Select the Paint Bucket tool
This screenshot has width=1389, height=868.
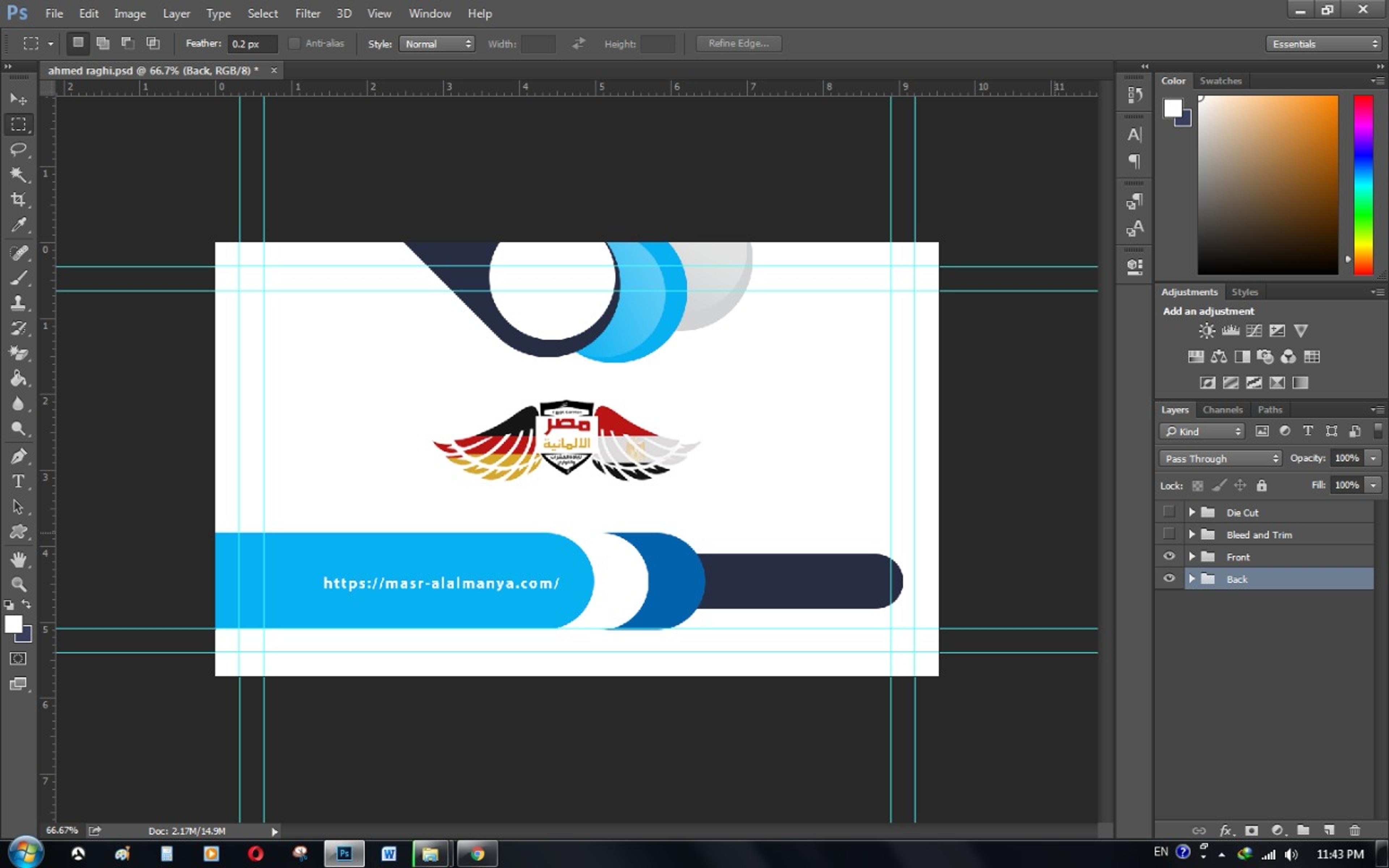(x=18, y=378)
